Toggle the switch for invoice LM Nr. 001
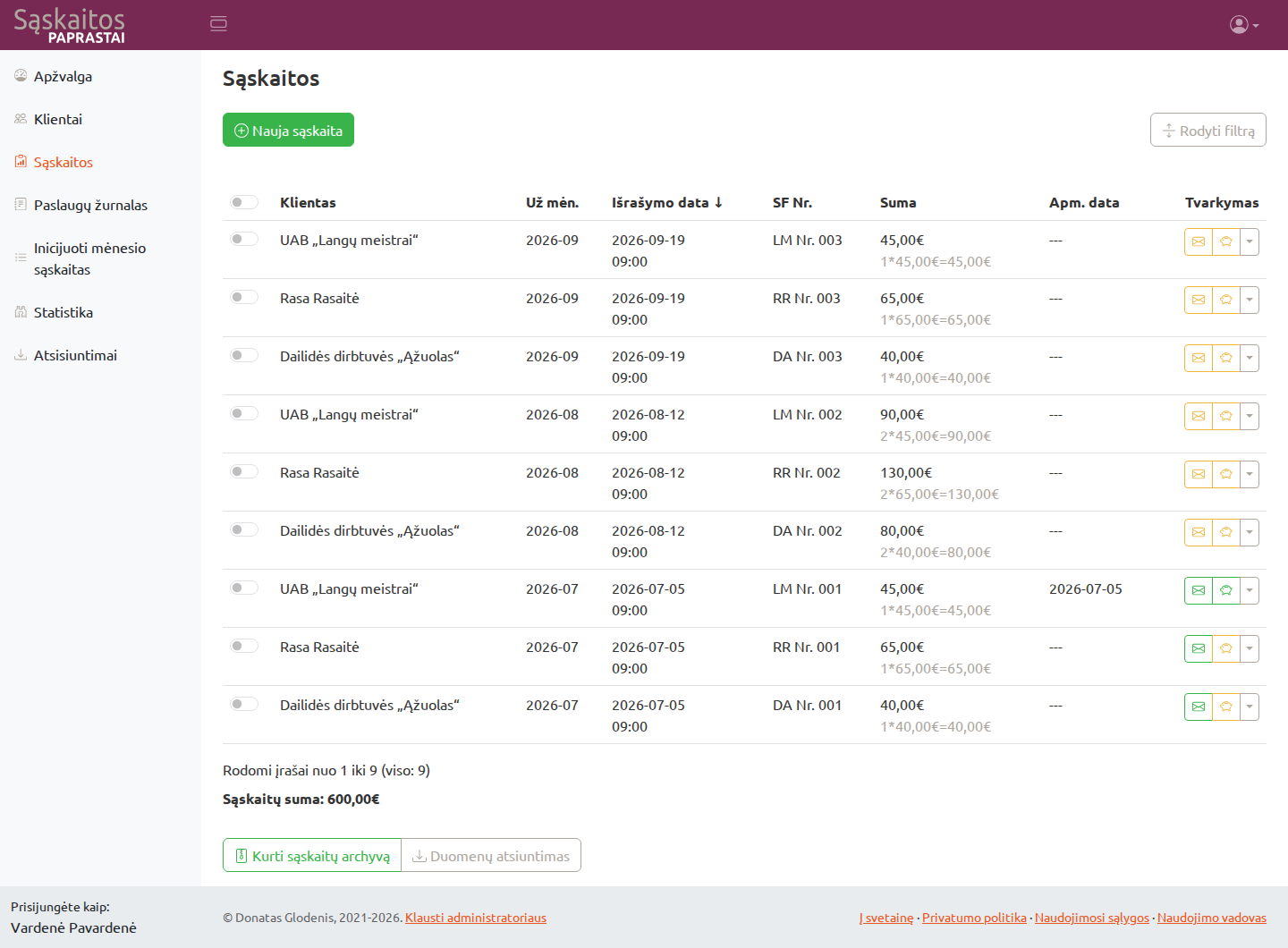 pyautogui.click(x=244, y=588)
